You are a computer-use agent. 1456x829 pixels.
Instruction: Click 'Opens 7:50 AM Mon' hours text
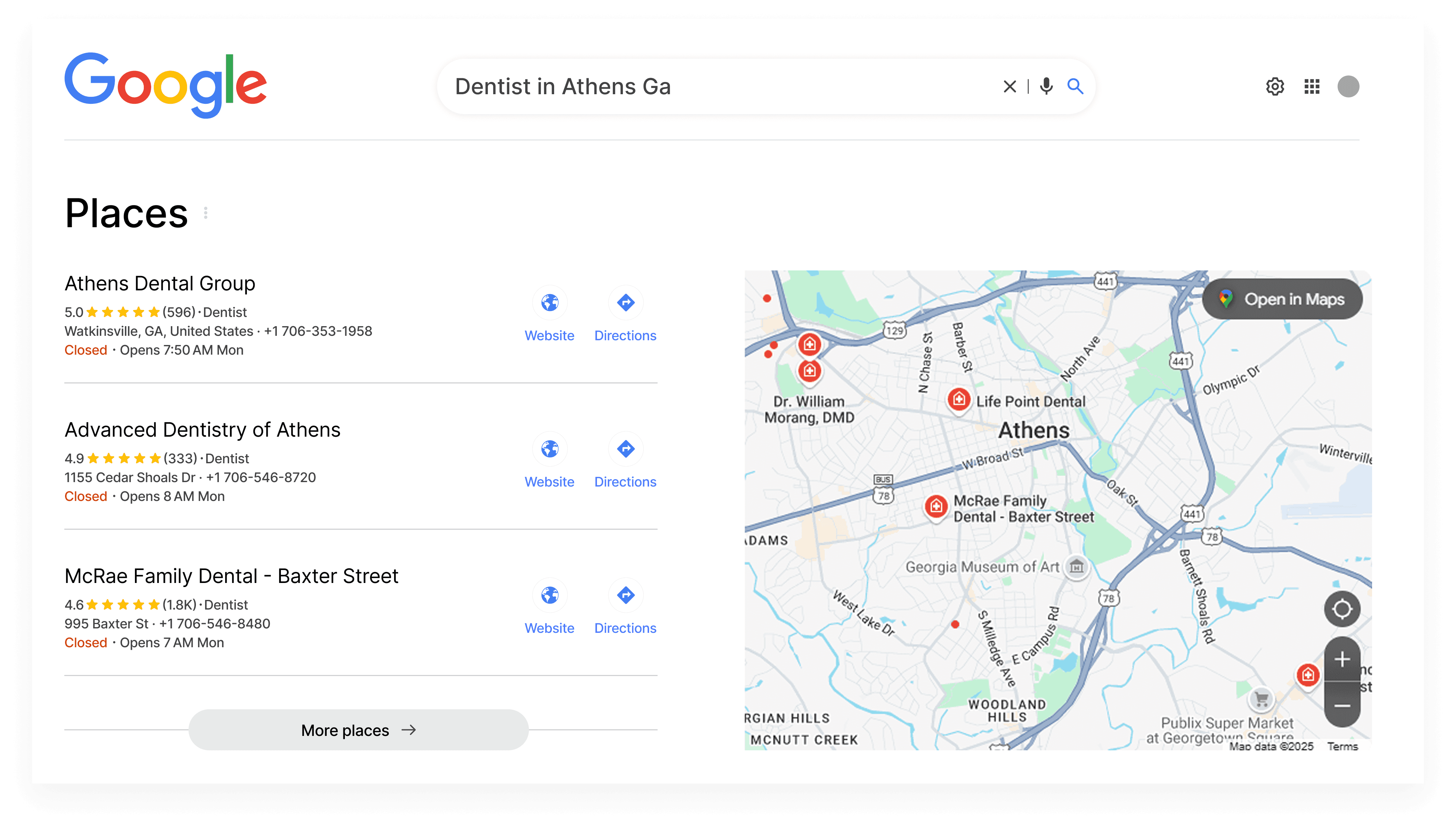click(182, 351)
